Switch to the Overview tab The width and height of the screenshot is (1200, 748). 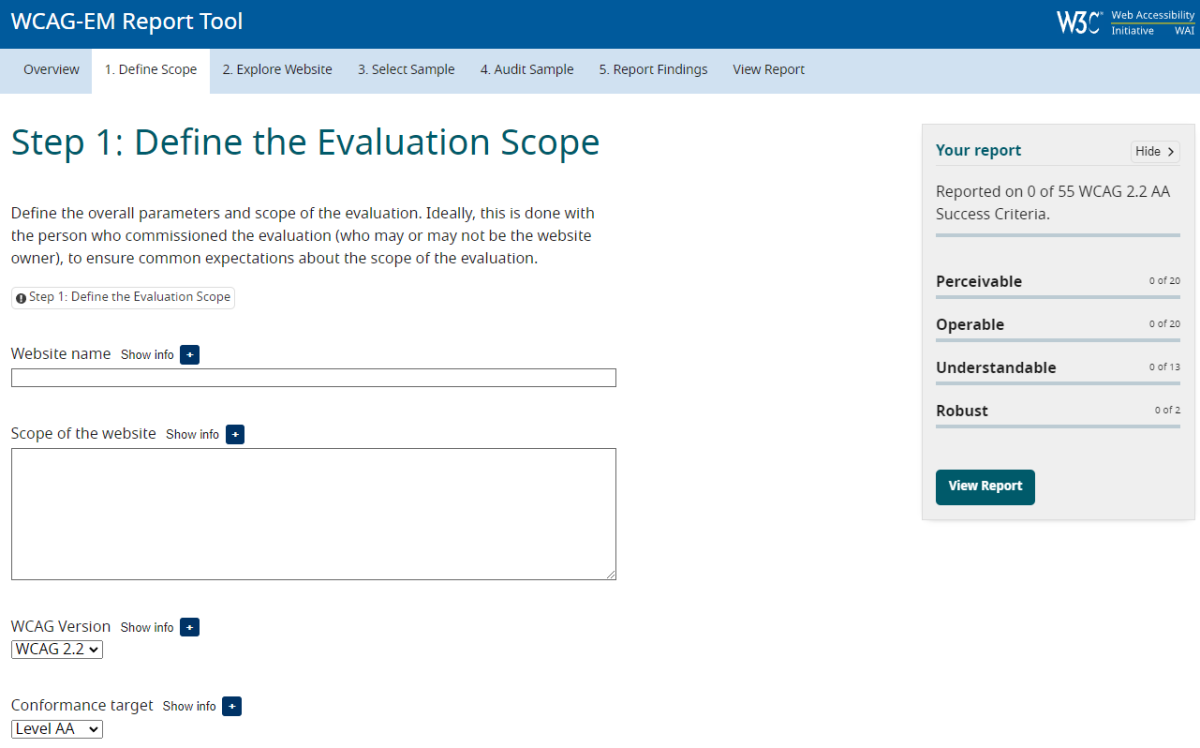pos(51,70)
